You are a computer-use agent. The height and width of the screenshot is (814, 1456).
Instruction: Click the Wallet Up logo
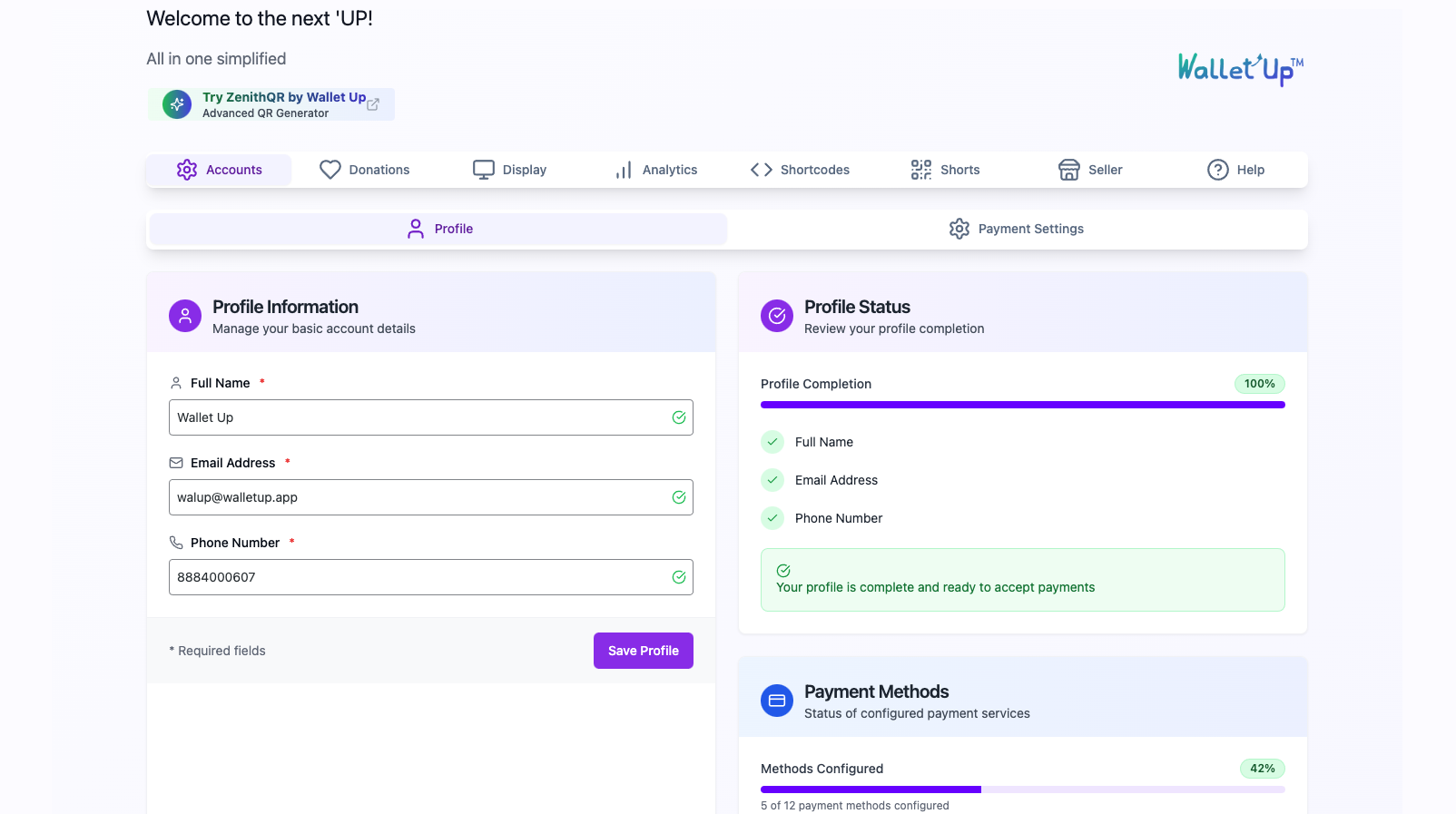(x=1241, y=69)
